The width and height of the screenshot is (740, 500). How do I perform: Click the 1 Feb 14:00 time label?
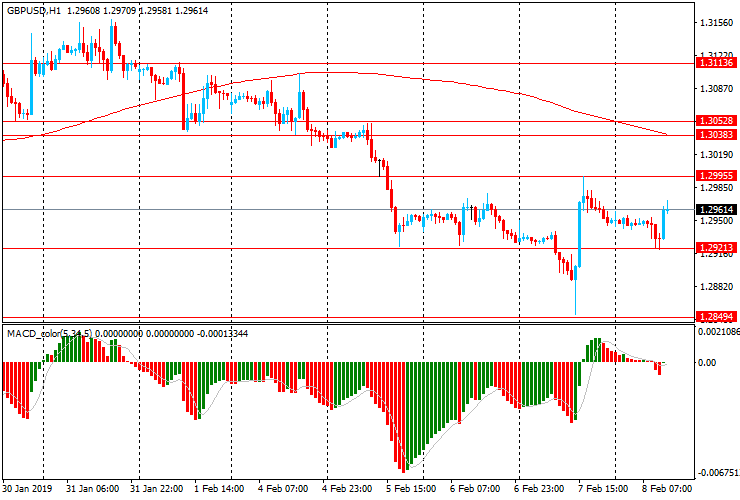click(218, 490)
